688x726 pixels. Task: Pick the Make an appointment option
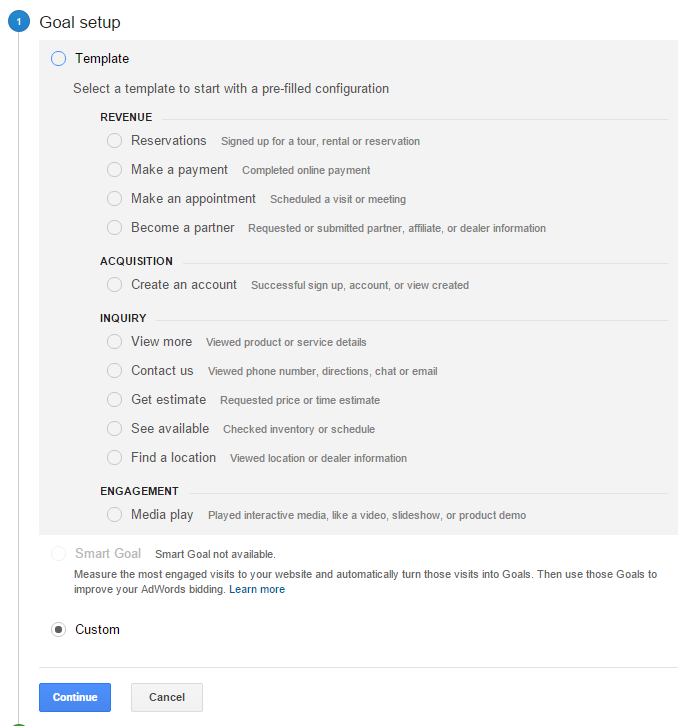point(114,199)
